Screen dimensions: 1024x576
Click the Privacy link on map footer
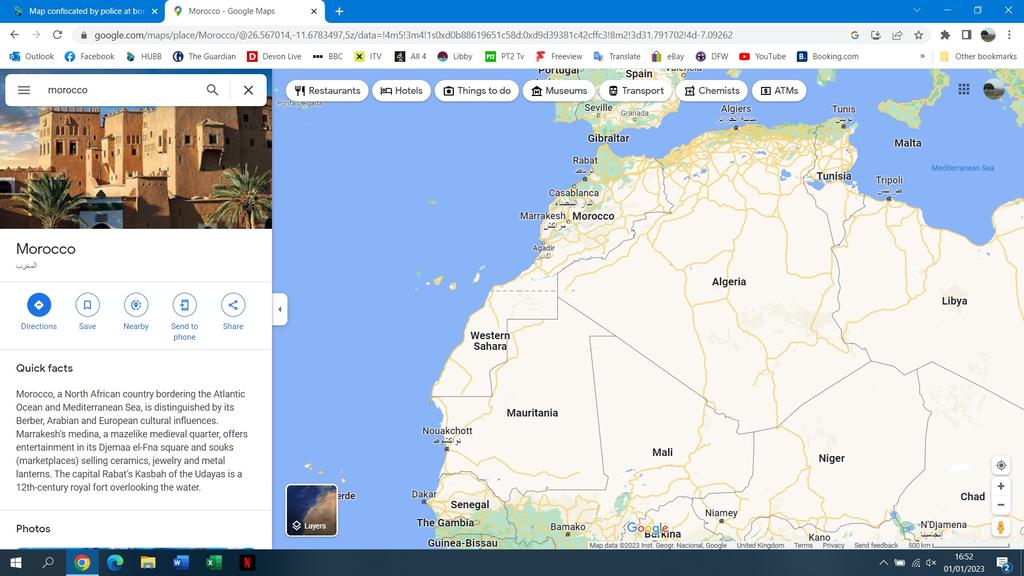click(833, 545)
